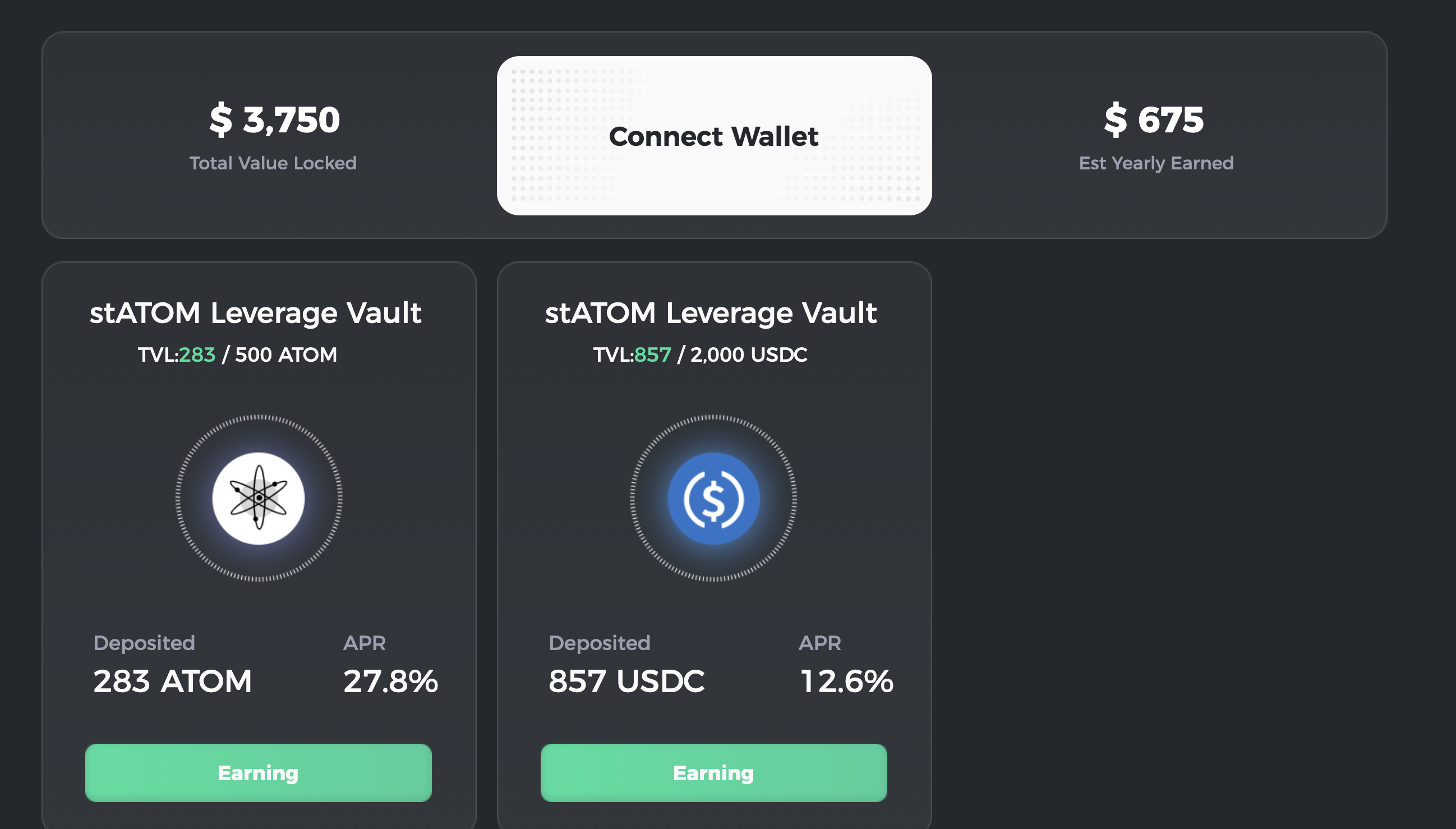Toggle Earning state on the USDC vault
Image resolution: width=1456 pixels, height=829 pixels.
coord(715,773)
